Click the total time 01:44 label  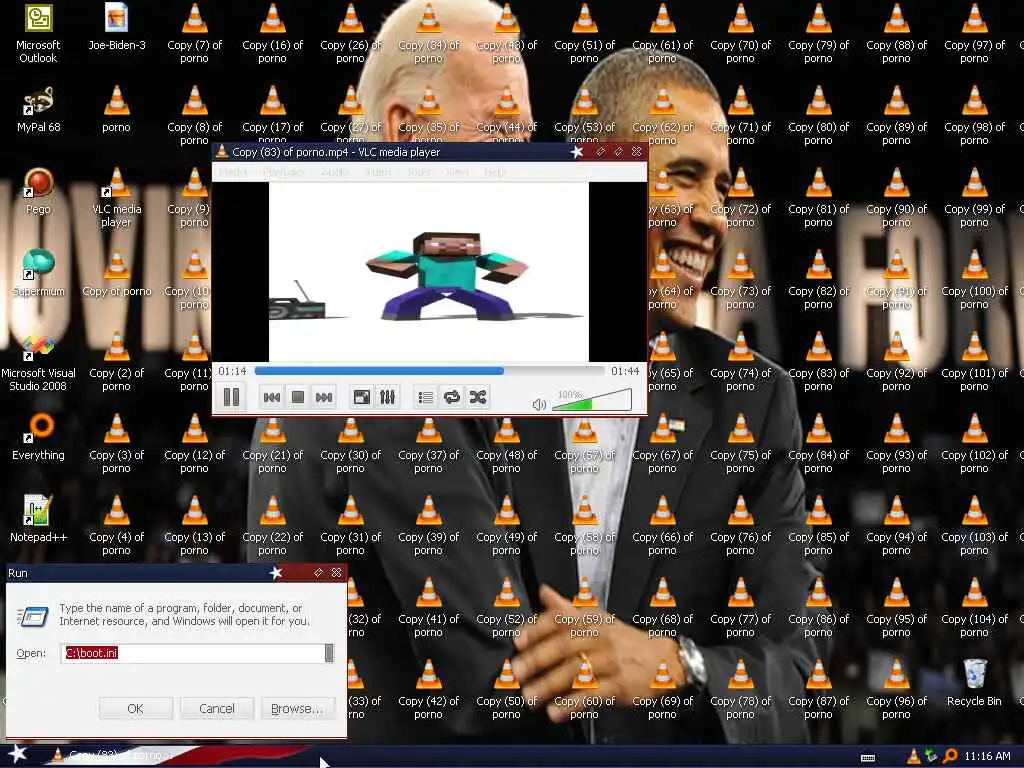tap(625, 371)
